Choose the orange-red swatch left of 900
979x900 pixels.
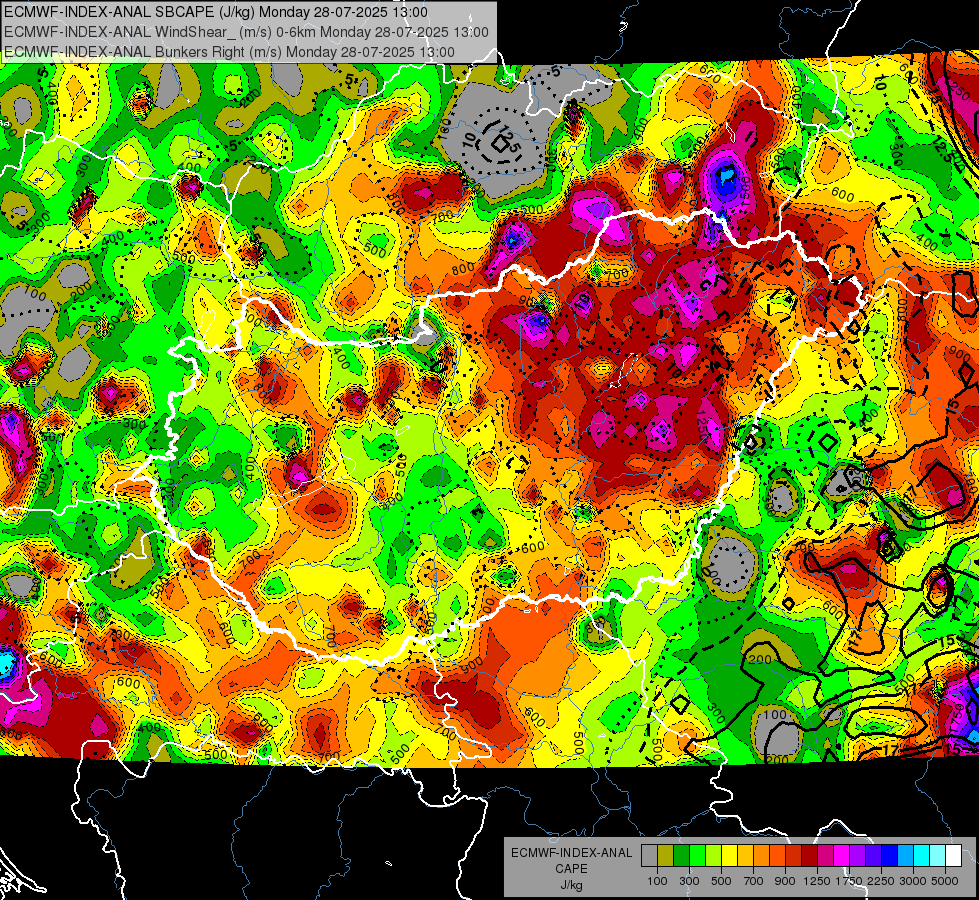pos(777,856)
